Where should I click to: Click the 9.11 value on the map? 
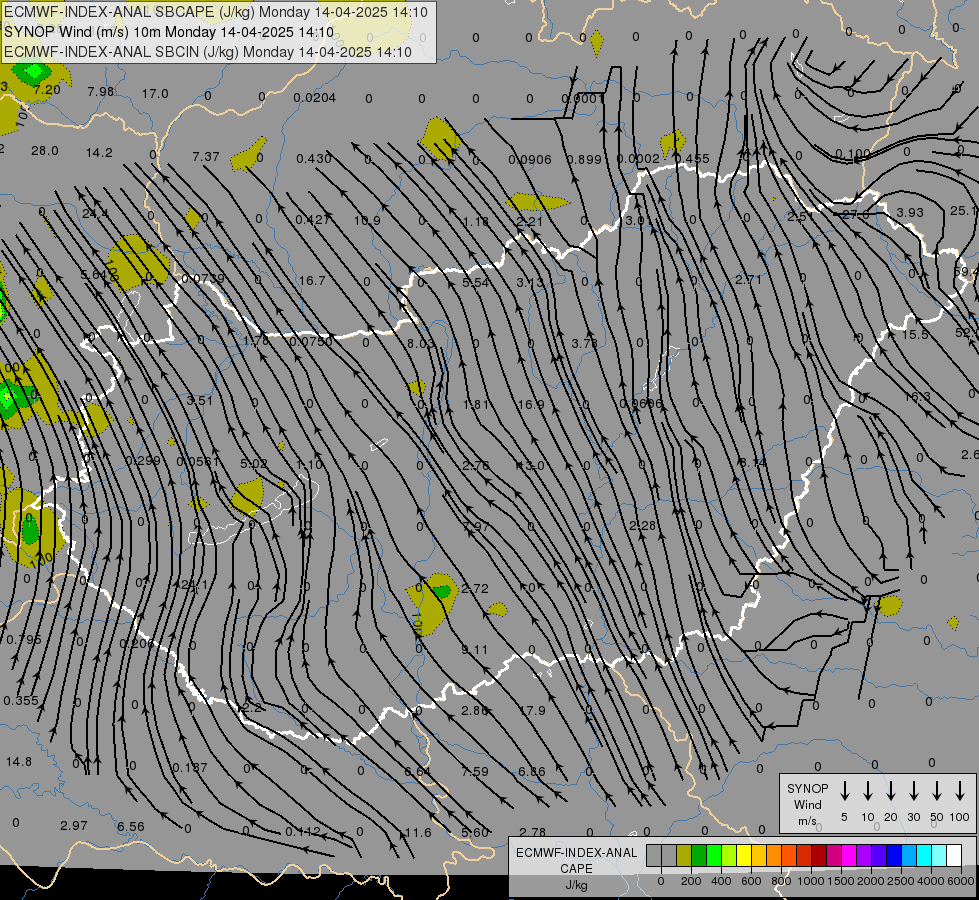pyautogui.click(x=475, y=650)
